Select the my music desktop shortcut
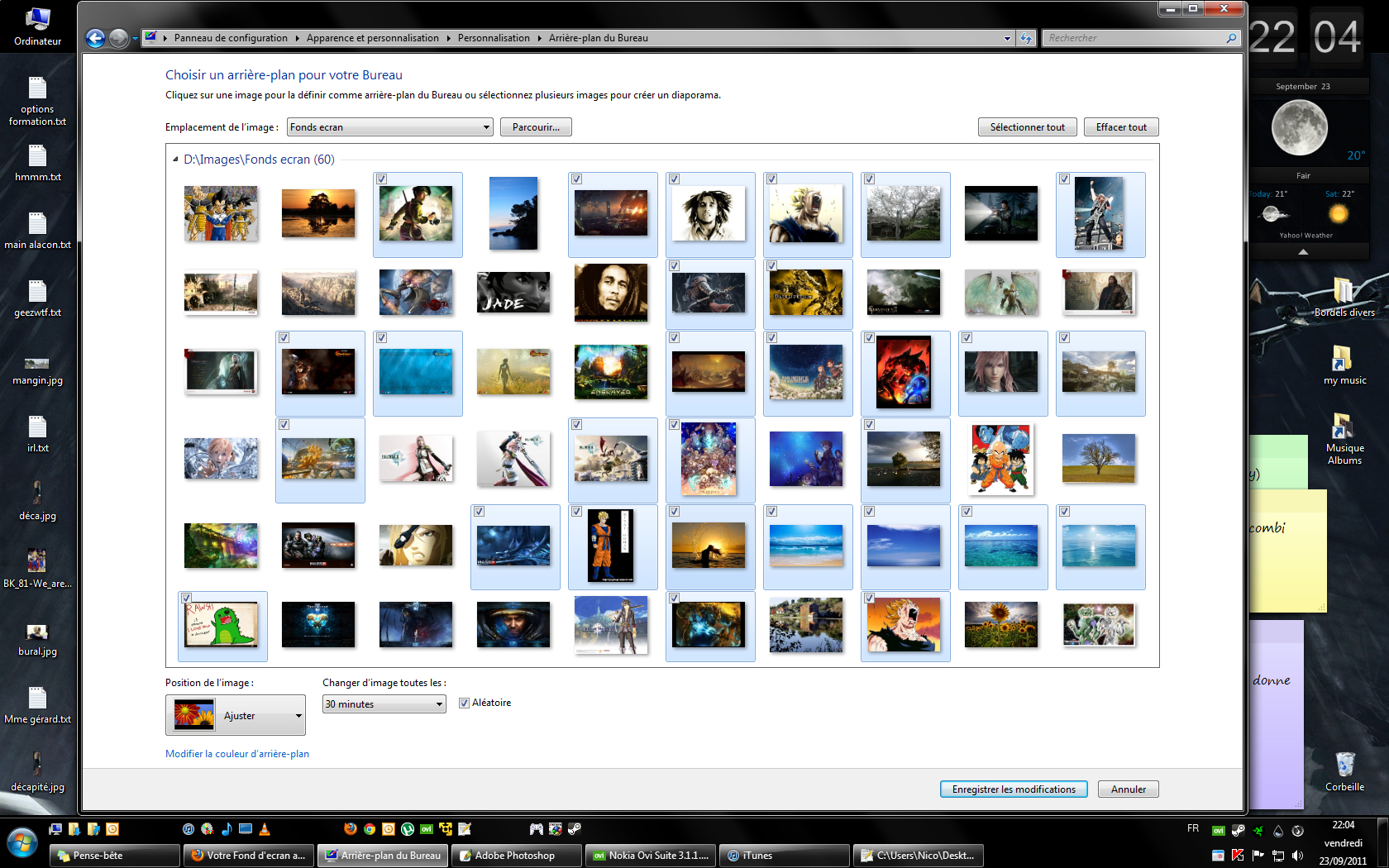Viewport: 1389px width, 868px height. tap(1344, 365)
